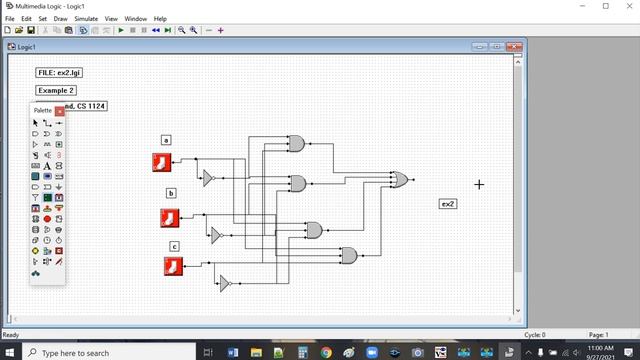Pick the stopwatch timer component in the Palette
This screenshot has width=640, height=360.
(59, 240)
